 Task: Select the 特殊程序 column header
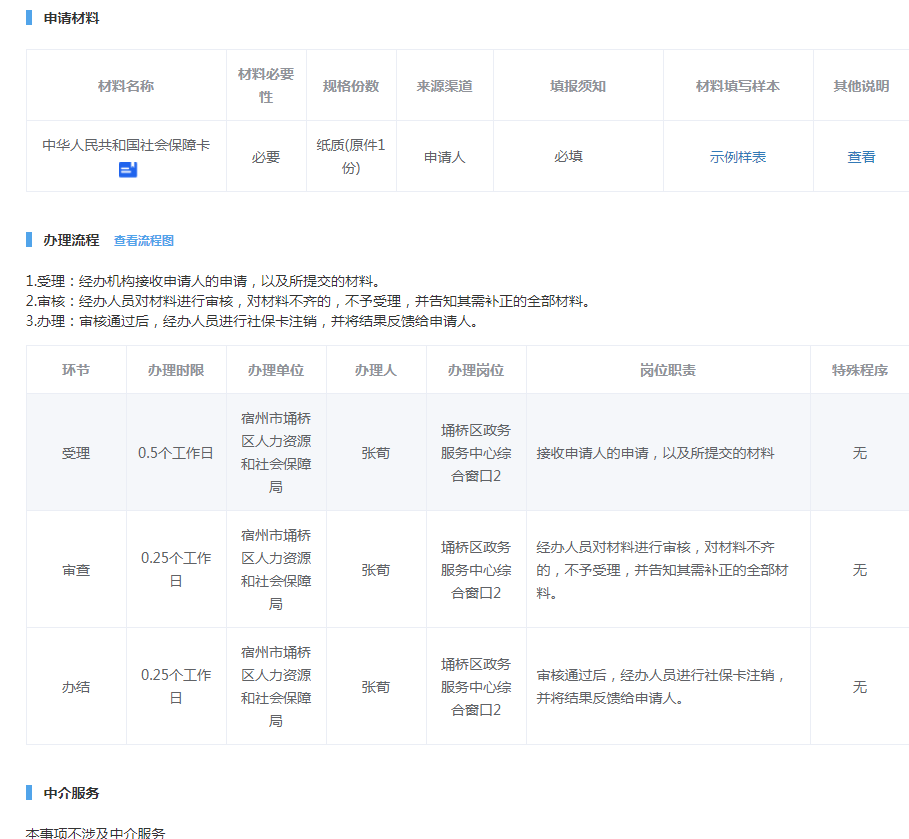[x=859, y=370]
